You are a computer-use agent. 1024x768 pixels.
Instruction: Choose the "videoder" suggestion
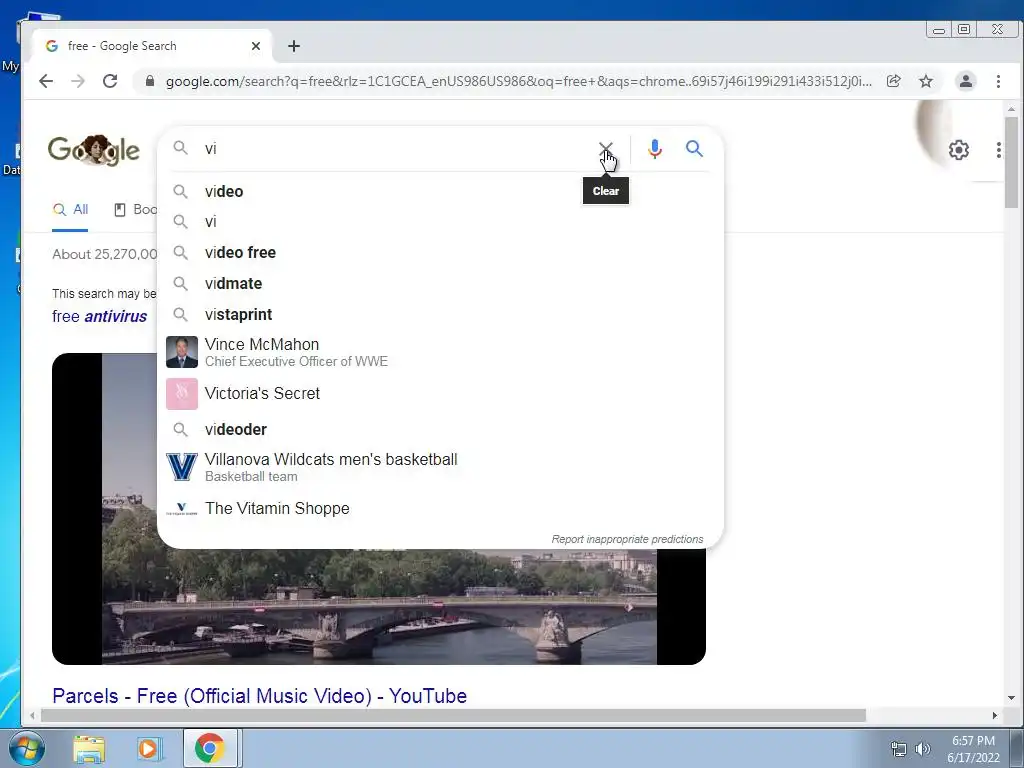point(440,429)
